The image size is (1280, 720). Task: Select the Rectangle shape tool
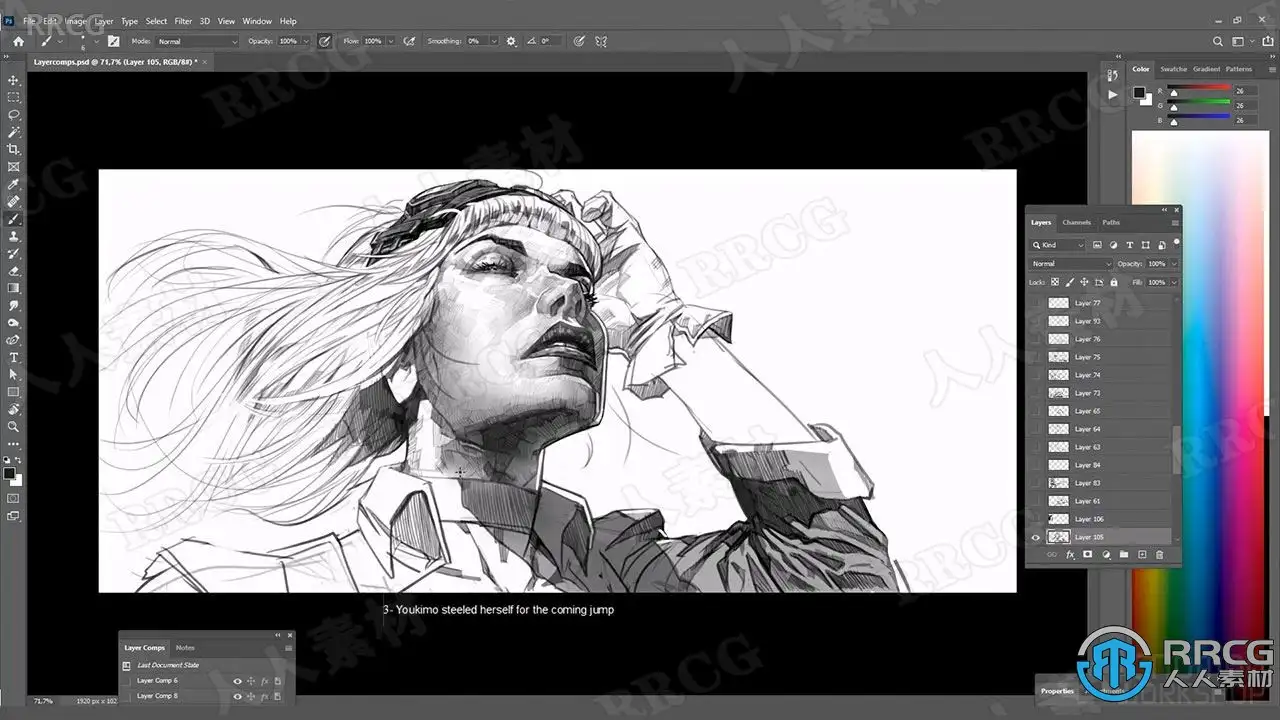click(13, 392)
